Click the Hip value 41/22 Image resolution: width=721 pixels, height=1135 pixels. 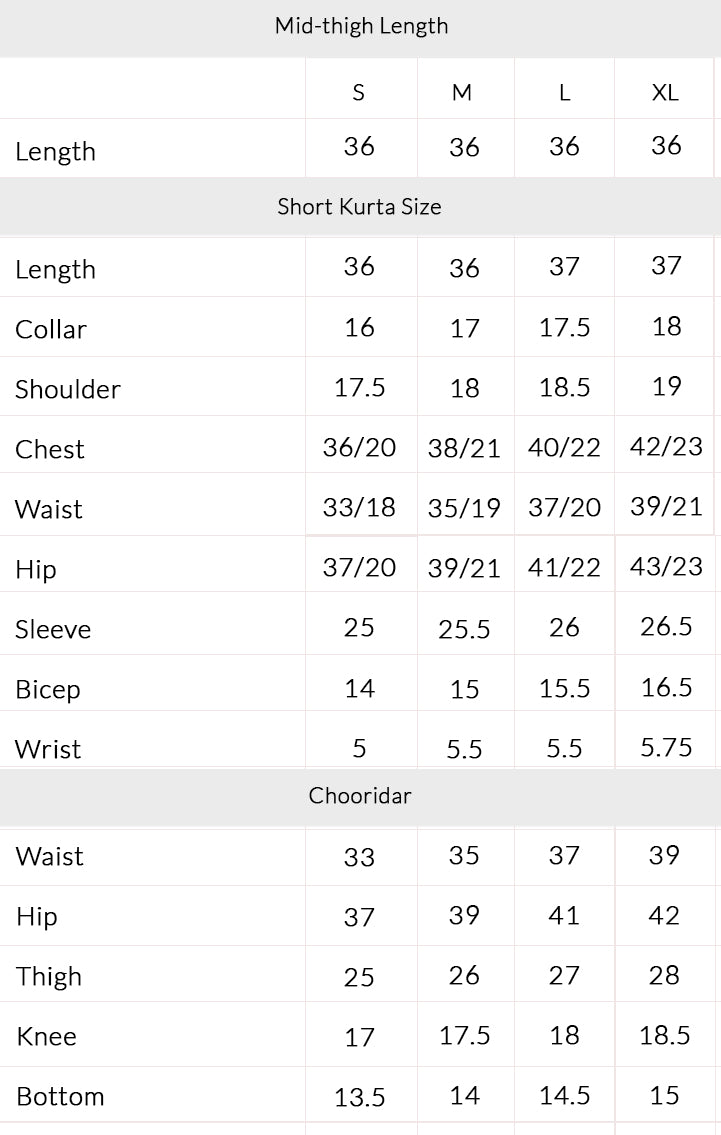[x=564, y=567]
